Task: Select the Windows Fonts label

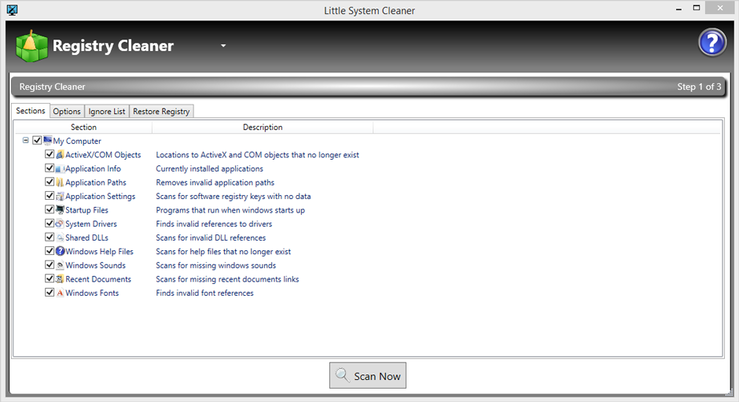Action: [x=92, y=293]
